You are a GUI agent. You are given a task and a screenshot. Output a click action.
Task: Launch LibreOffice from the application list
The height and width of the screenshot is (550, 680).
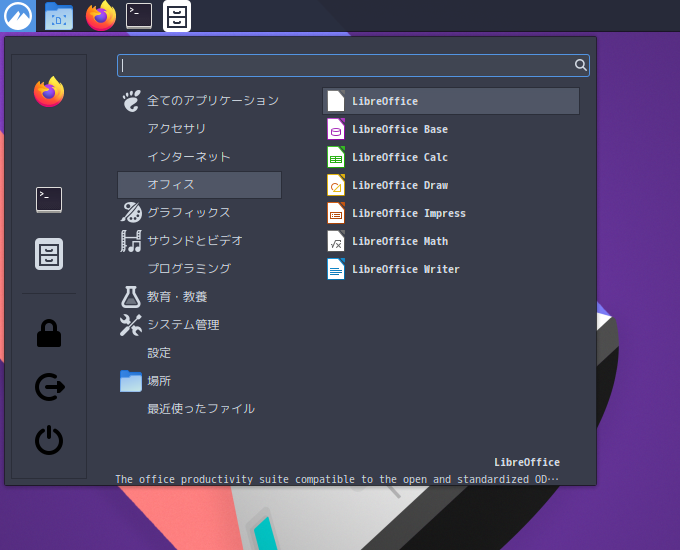click(451, 101)
